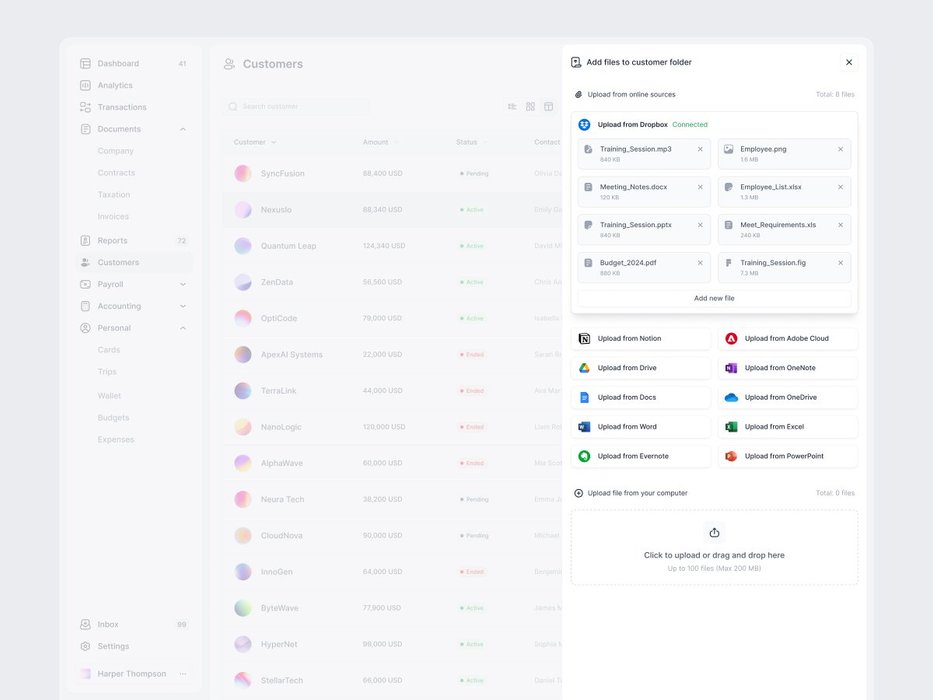Click the Dropbox logo icon
The width and height of the screenshot is (933, 700).
585,125
